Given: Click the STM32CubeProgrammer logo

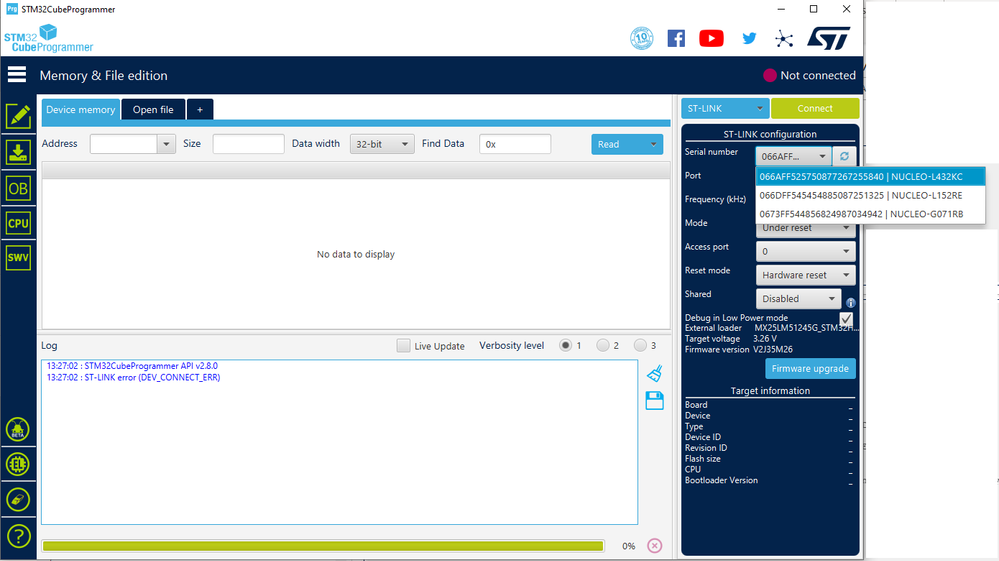Looking at the screenshot, I should coord(48,39).
